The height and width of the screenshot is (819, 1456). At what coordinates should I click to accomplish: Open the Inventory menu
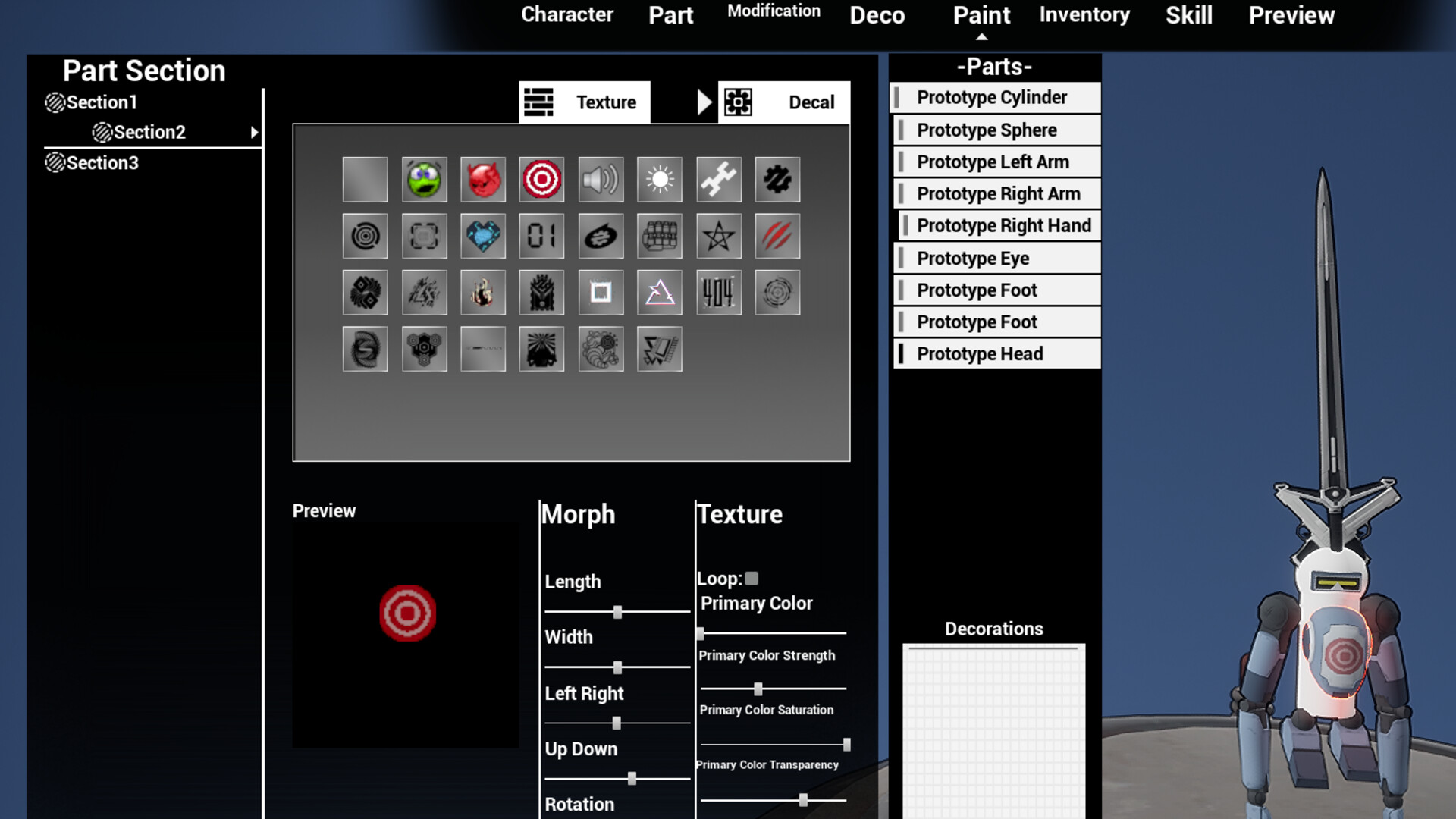(1084, 14)
